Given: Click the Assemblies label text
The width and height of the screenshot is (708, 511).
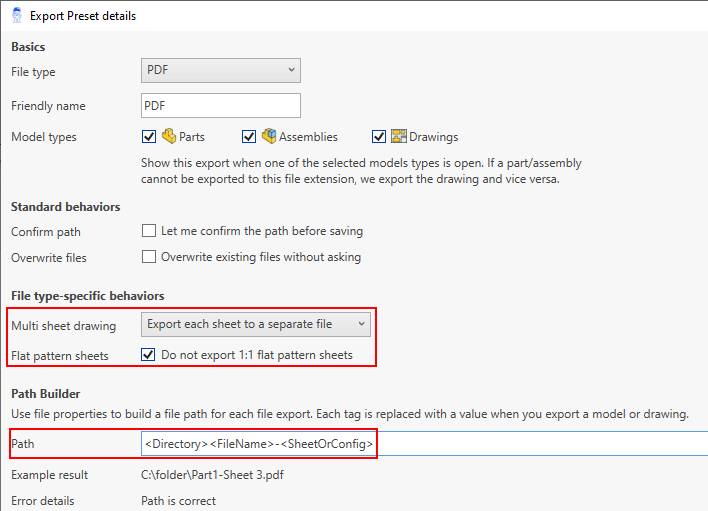Looking at the screenshot, I should (308, 137).
